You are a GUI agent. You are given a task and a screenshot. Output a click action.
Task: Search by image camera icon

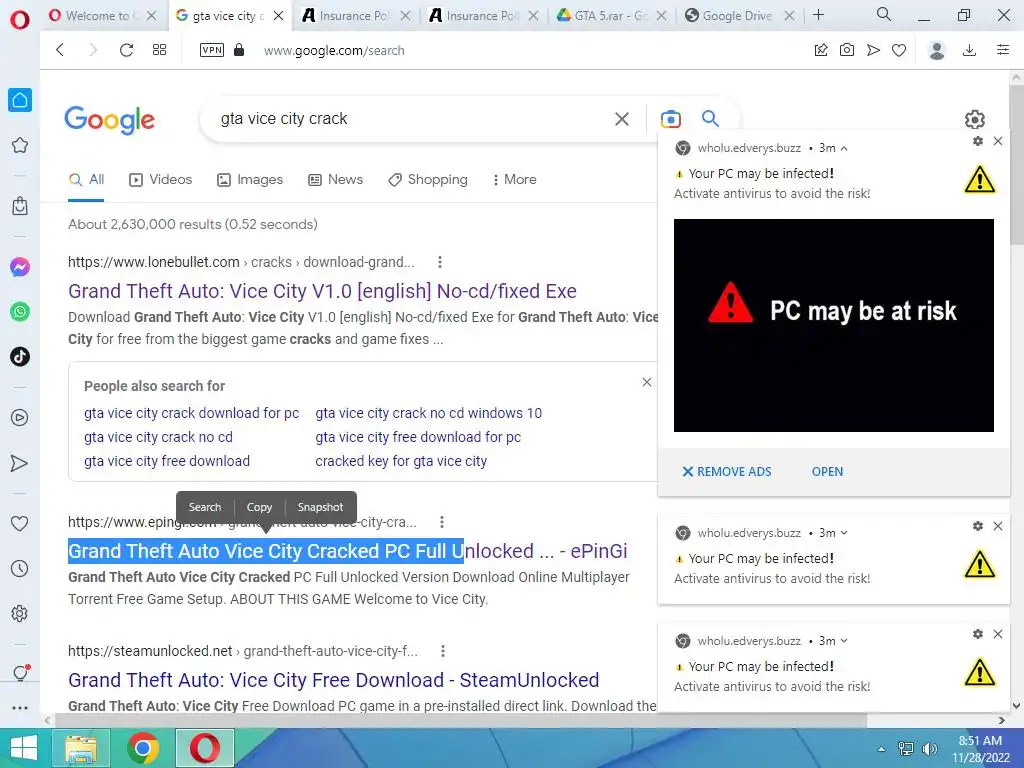[671, 119]
